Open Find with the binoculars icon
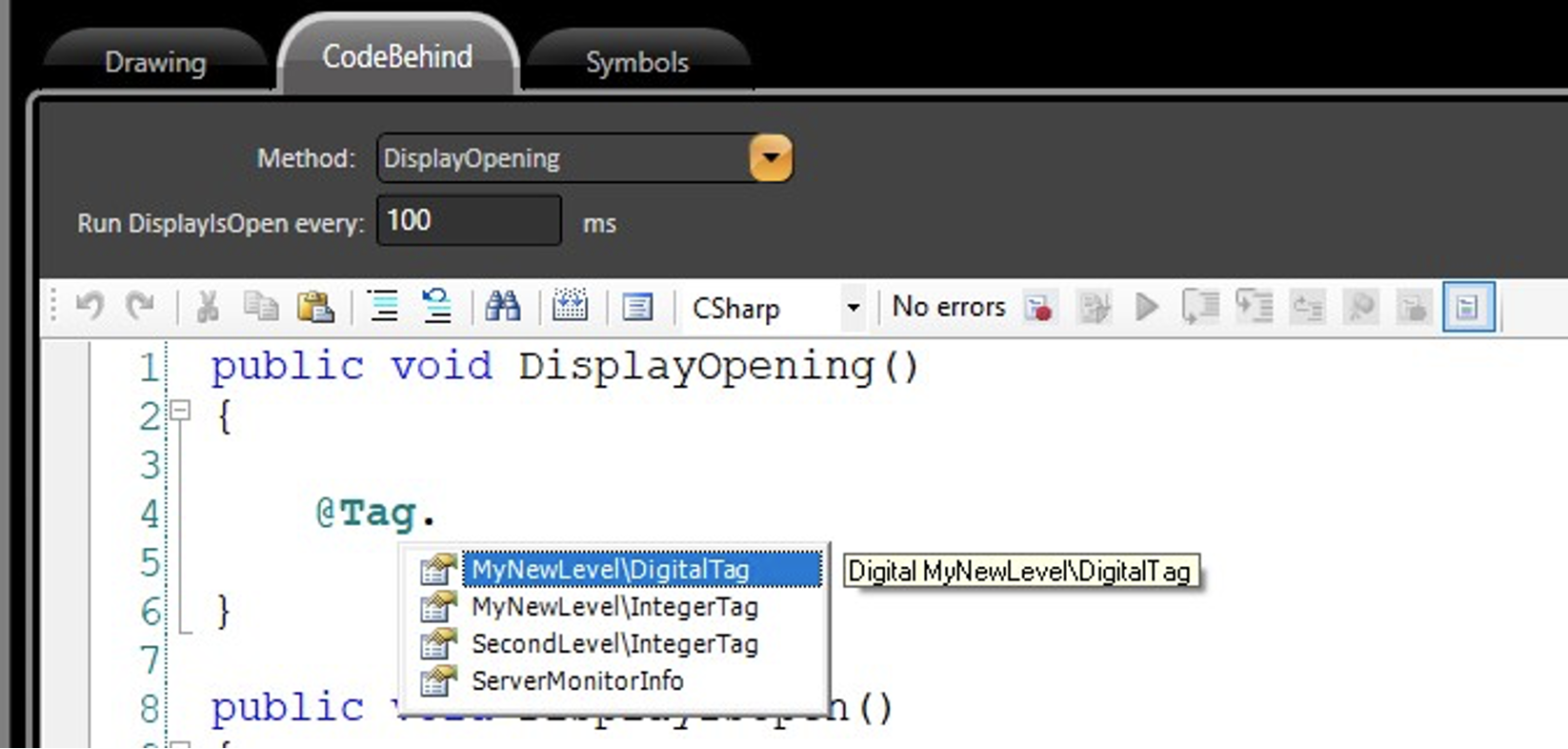This screenshot has height=749, width=1568. click(502, 307)
